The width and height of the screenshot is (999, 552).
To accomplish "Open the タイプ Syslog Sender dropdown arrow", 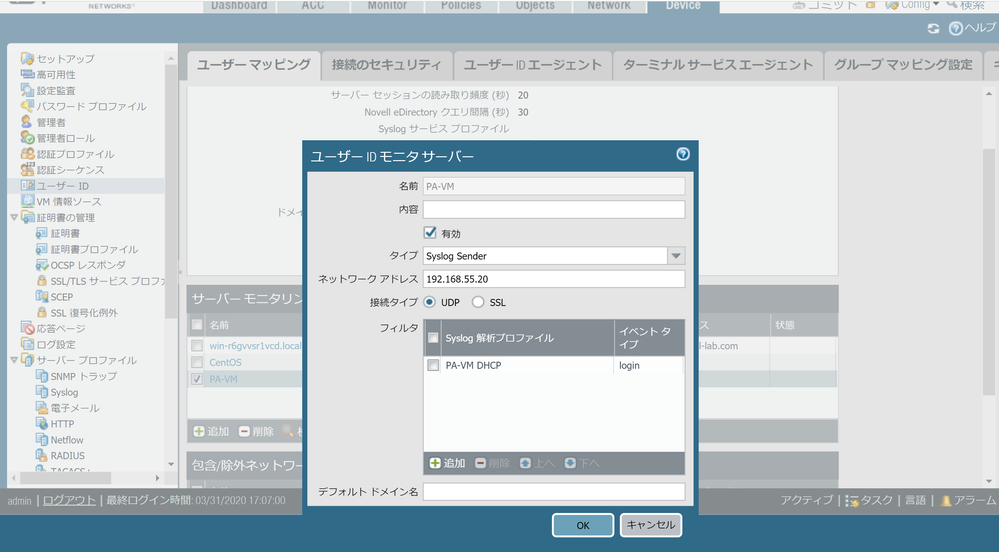I will (676, 256).
